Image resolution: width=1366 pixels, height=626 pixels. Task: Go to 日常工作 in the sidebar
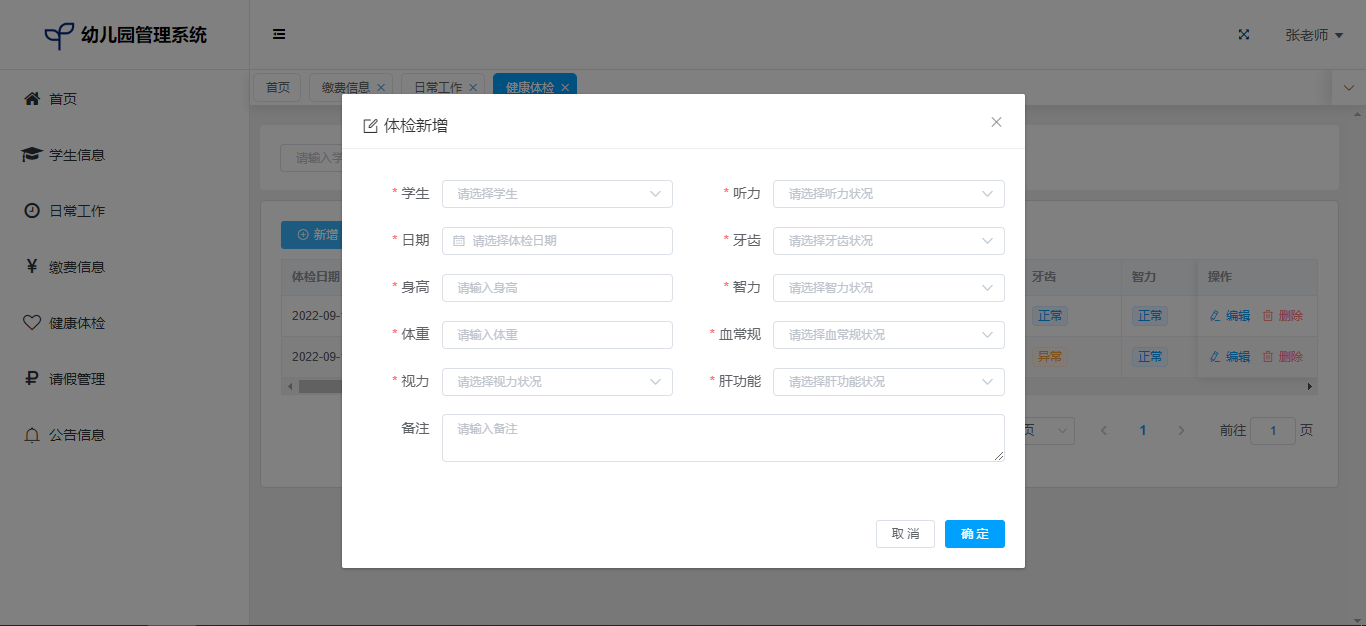pos(76,211)
